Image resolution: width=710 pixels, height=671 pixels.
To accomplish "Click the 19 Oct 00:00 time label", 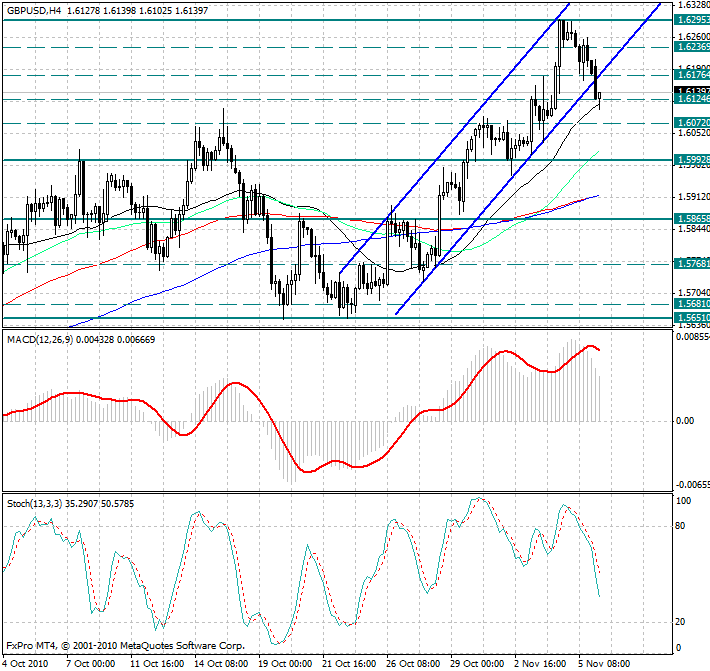I will pyautogui.click(x=285, y=664).
